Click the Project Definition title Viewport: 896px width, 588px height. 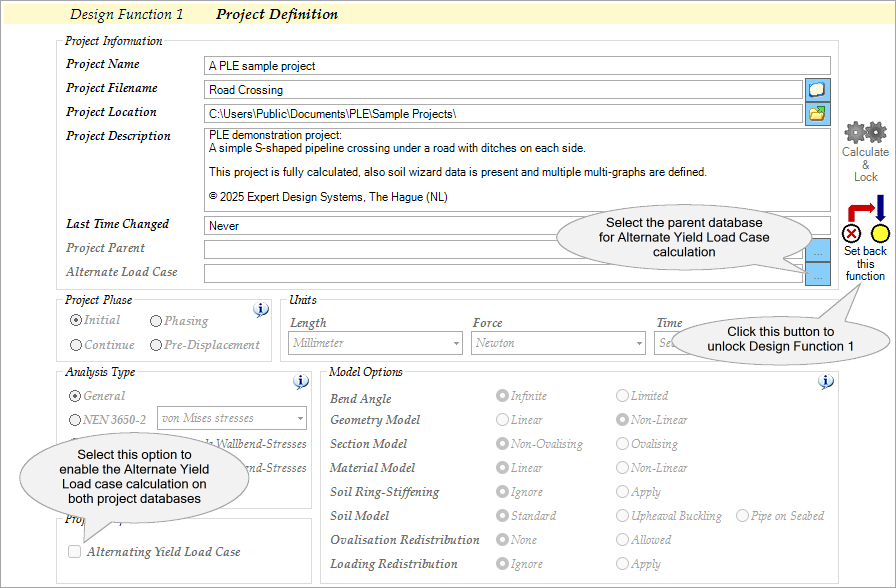(277, 15)
